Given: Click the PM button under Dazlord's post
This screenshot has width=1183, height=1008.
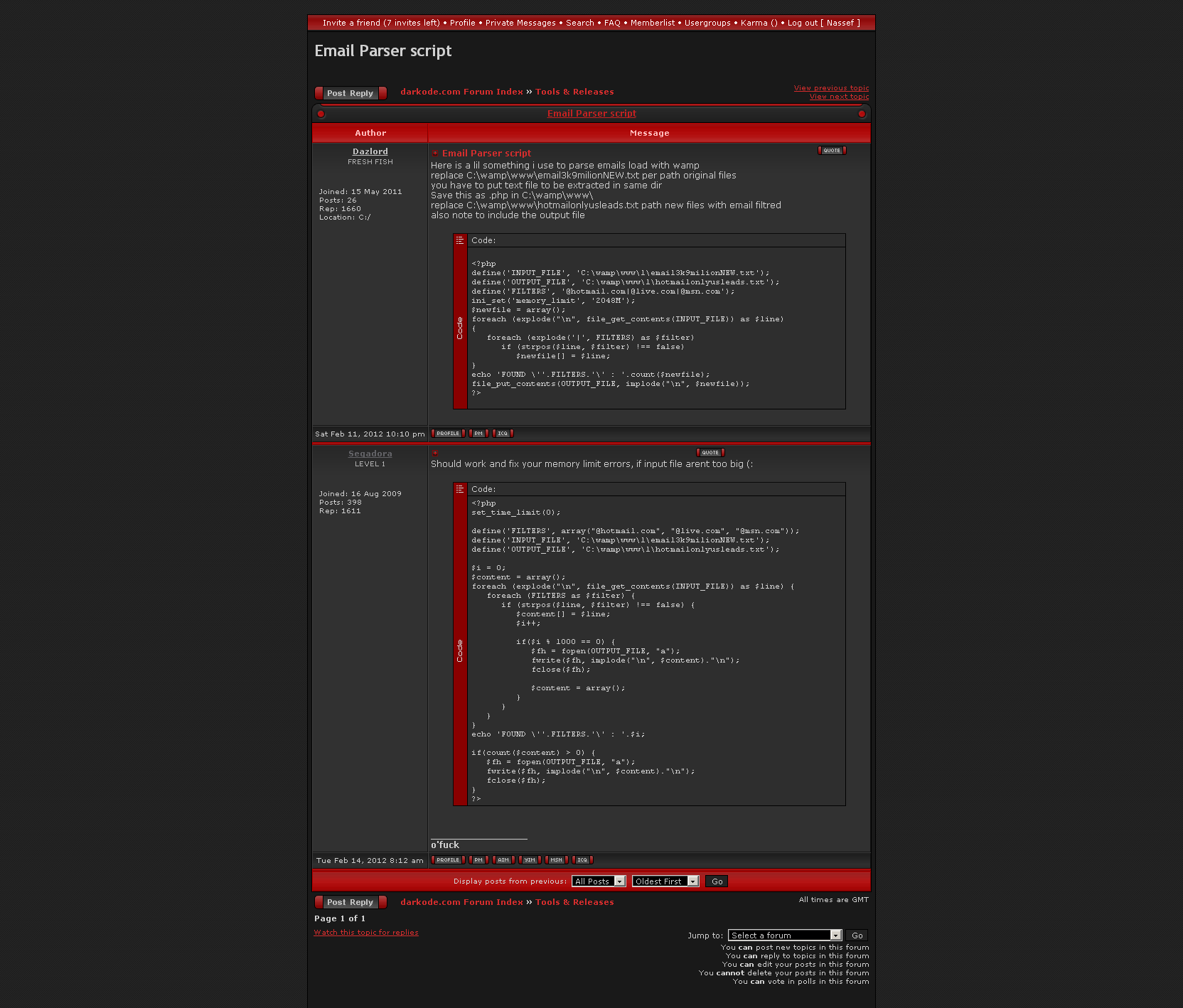Looking at the screenshot, I should point(478,434).
